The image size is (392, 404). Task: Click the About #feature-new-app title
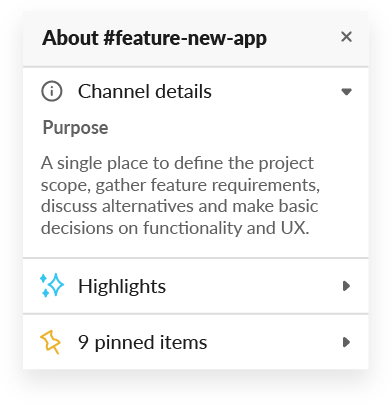coord(154,39)
